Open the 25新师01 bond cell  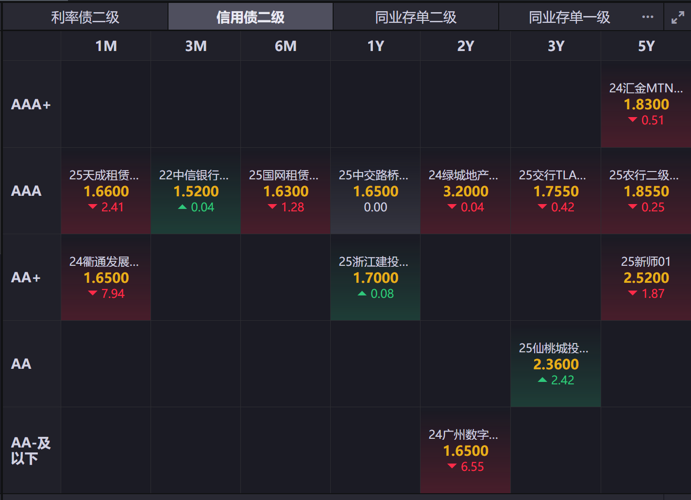(x=646, y=278)
